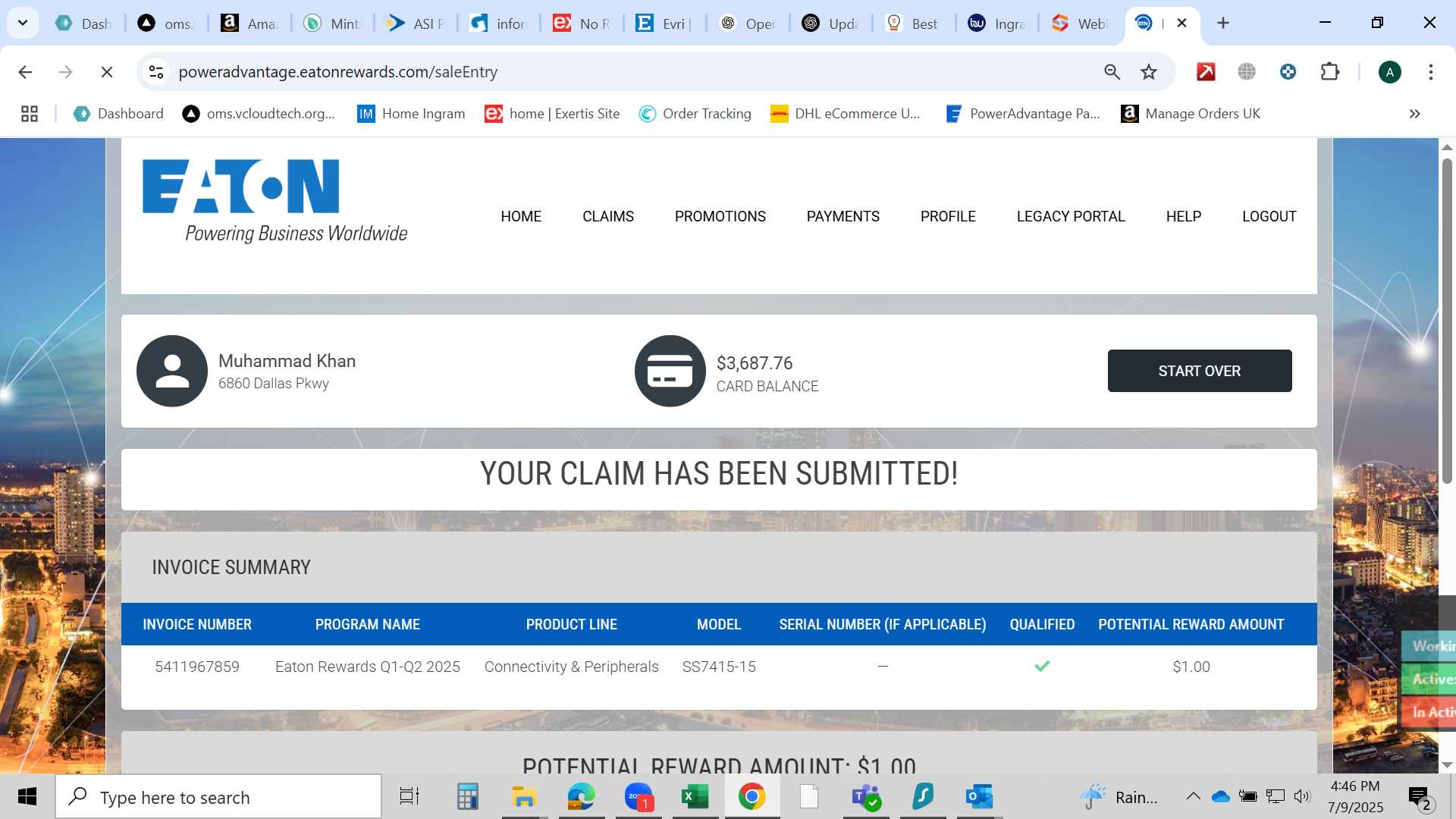1456x819 pixels.
Task: Open Calculator from the taskbar
Action: (x=467, y=797)
